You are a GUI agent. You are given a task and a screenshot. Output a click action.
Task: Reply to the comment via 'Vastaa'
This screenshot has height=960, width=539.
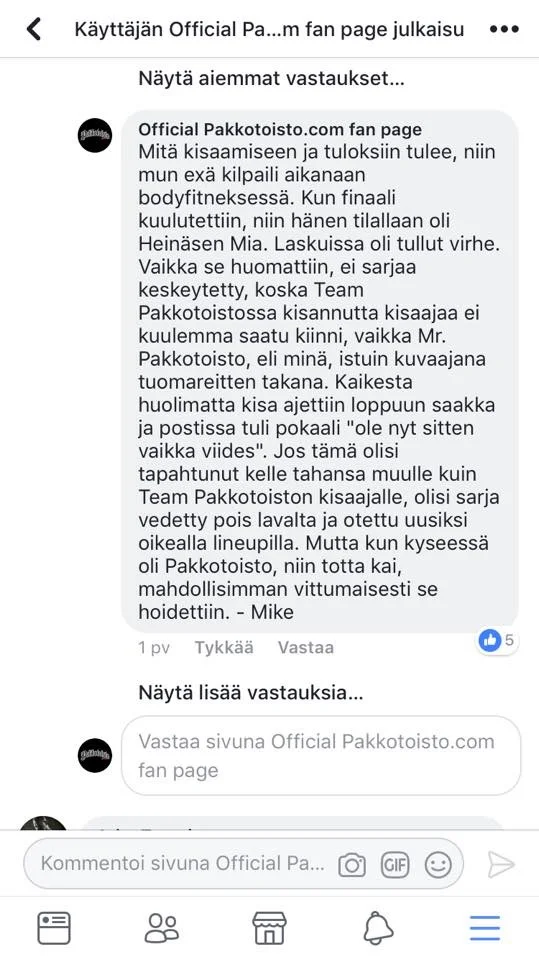306,648
